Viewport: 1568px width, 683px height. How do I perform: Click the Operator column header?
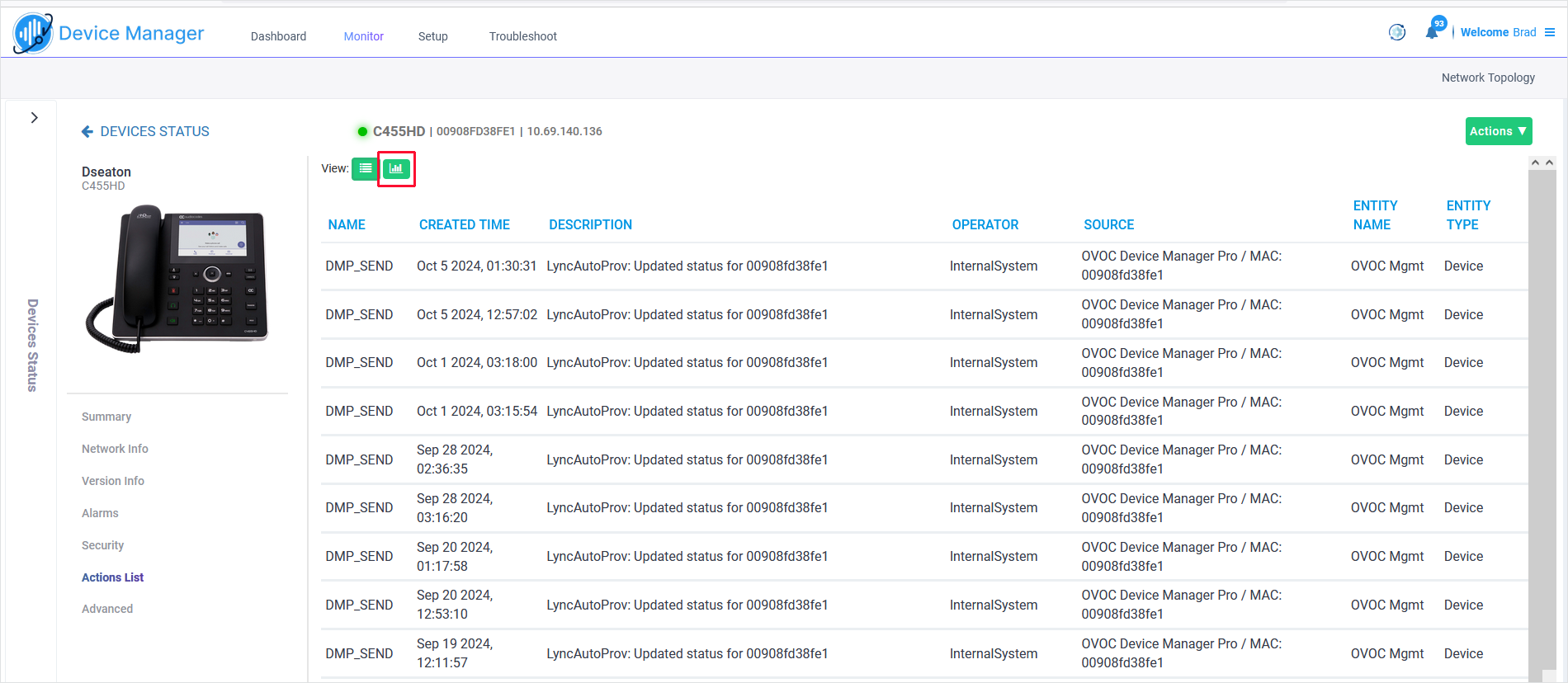pos(985,224)
